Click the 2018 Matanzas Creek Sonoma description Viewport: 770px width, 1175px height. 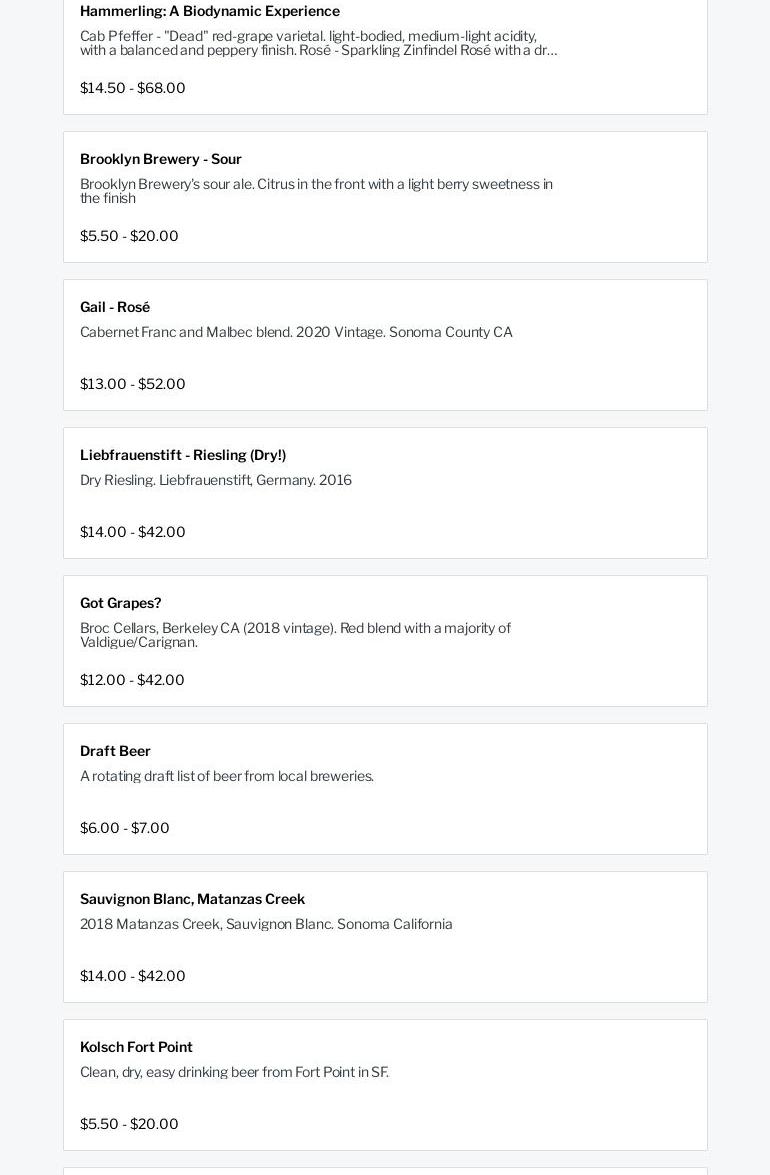coord(266,924)
